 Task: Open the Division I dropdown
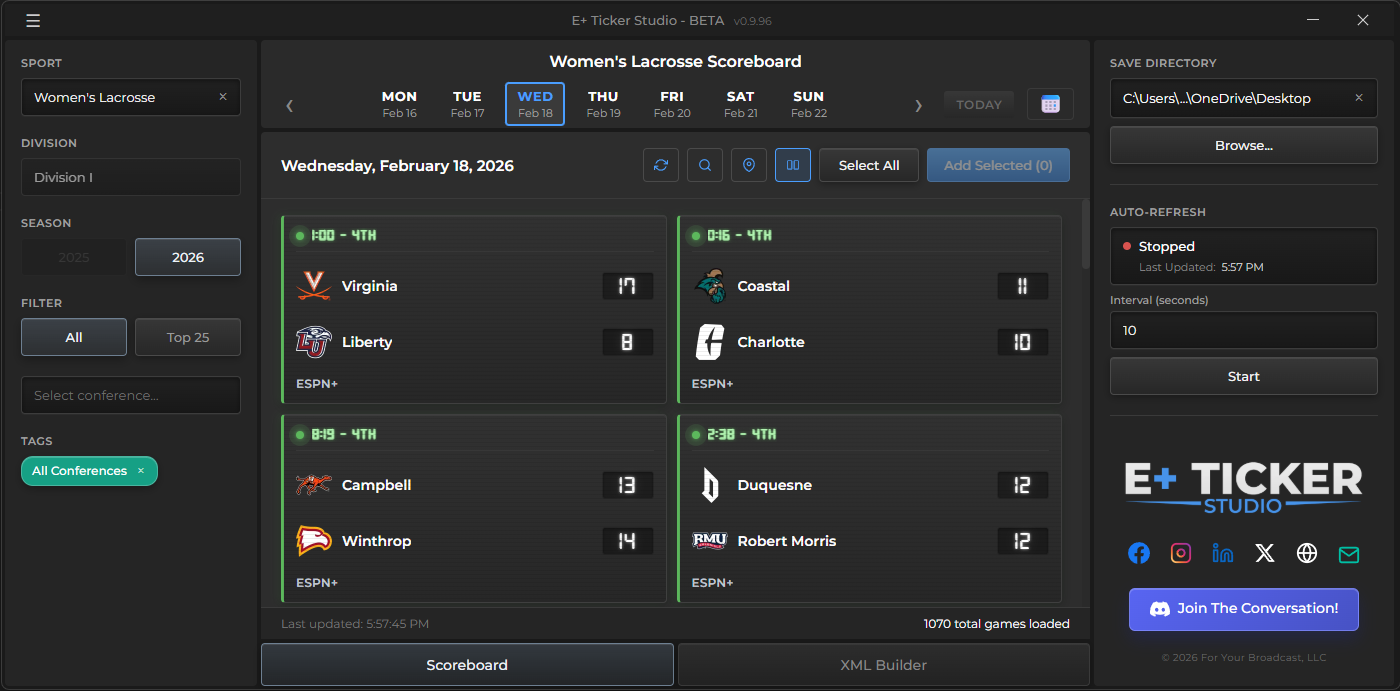click(131, 177)
